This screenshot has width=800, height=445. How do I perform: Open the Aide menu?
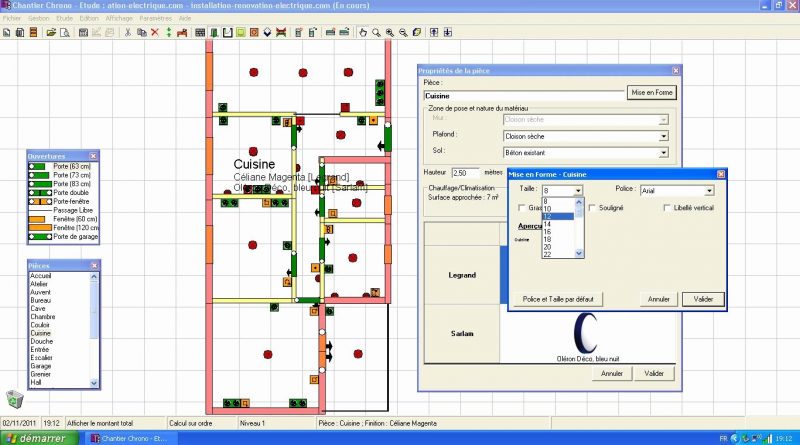185,18
